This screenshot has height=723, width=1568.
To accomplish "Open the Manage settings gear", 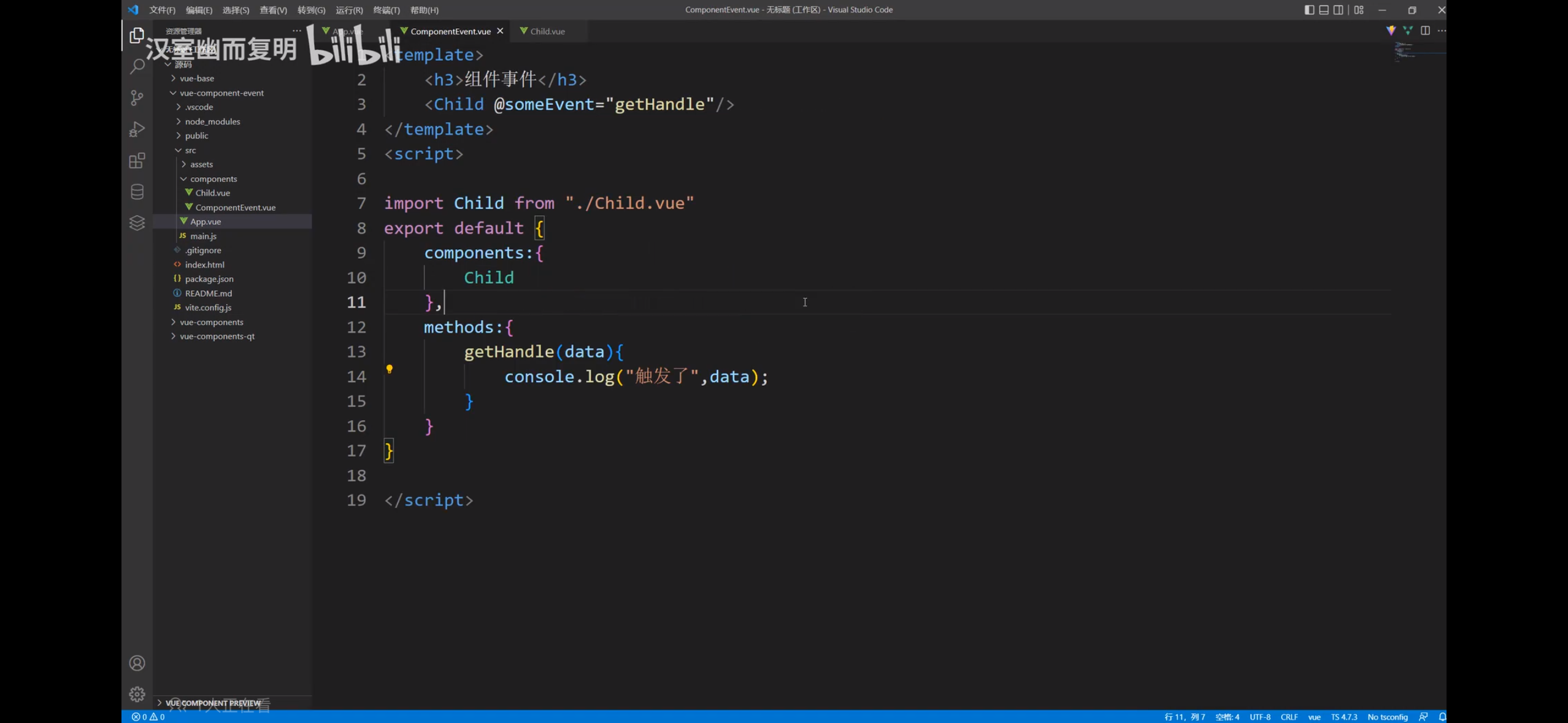I will 137,694.
